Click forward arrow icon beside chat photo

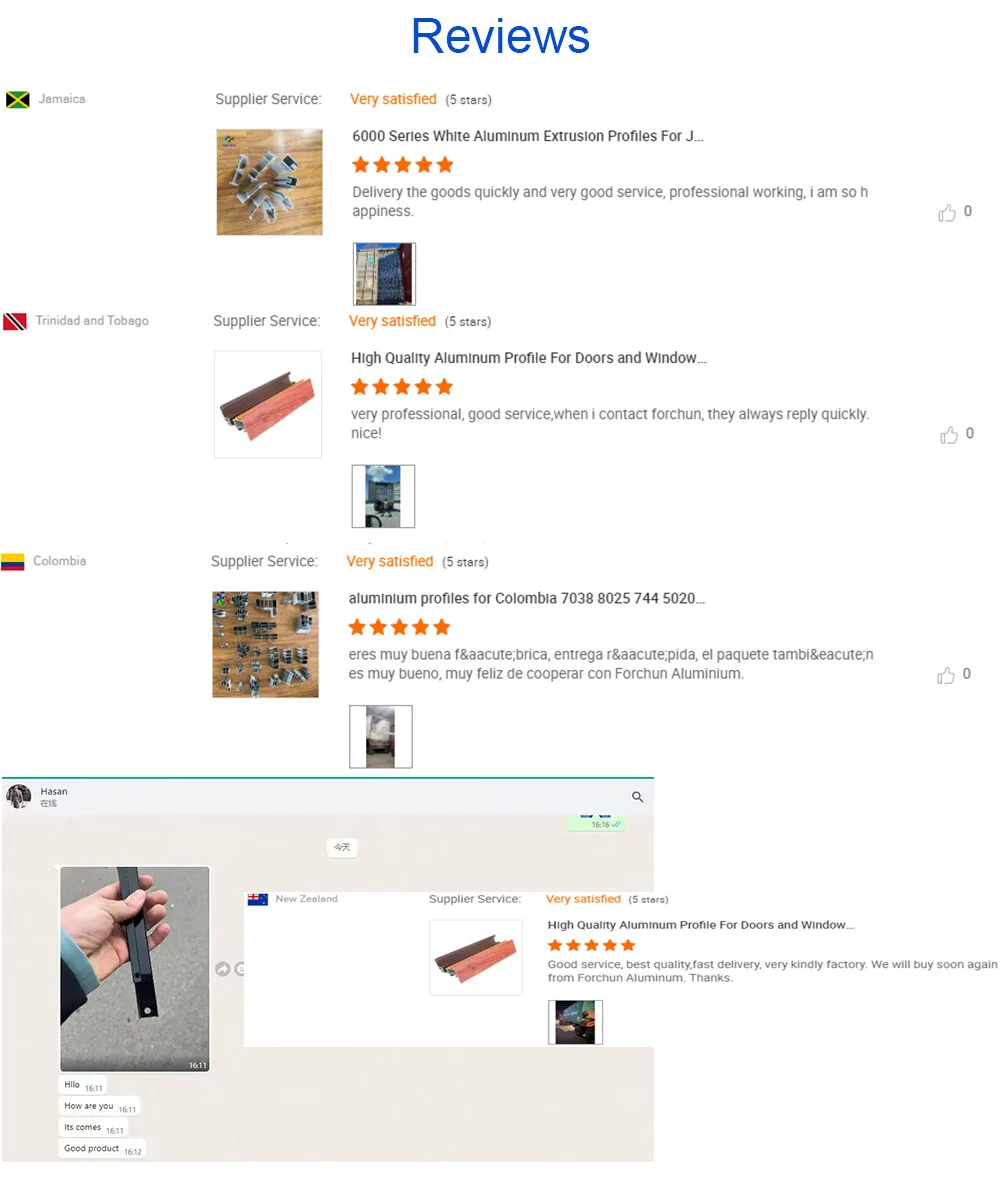click(223, 969)
